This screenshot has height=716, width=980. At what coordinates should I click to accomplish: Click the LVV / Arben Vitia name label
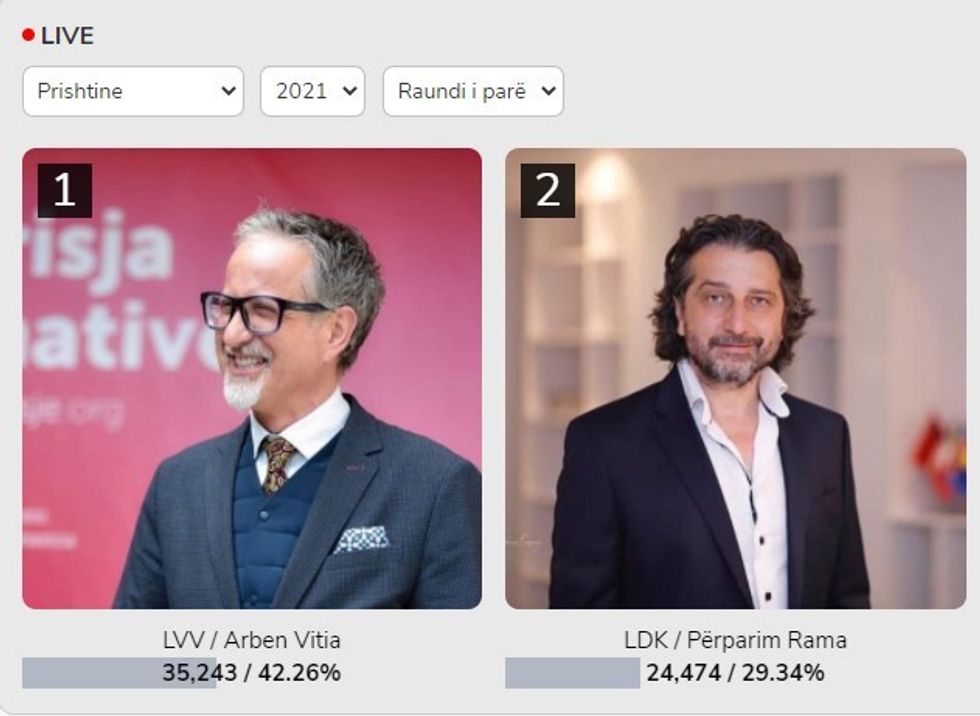[x=252, y=640]
